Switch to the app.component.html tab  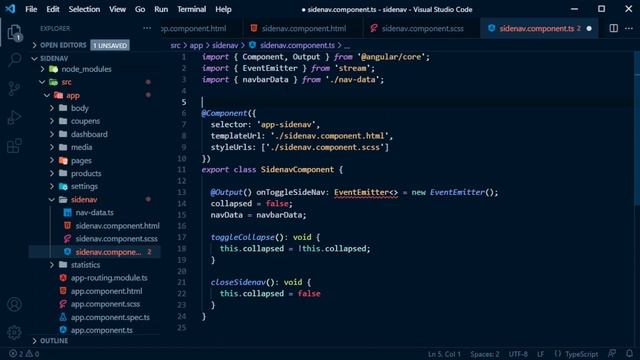(x=202, y=28)
